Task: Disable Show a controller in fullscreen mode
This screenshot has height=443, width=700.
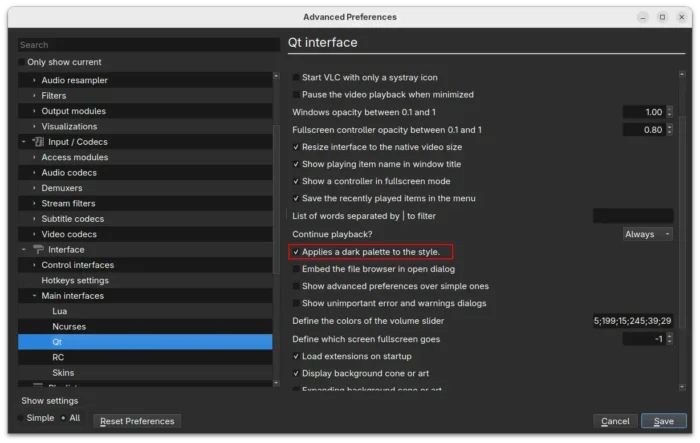Action: click(x=296, y=181)
